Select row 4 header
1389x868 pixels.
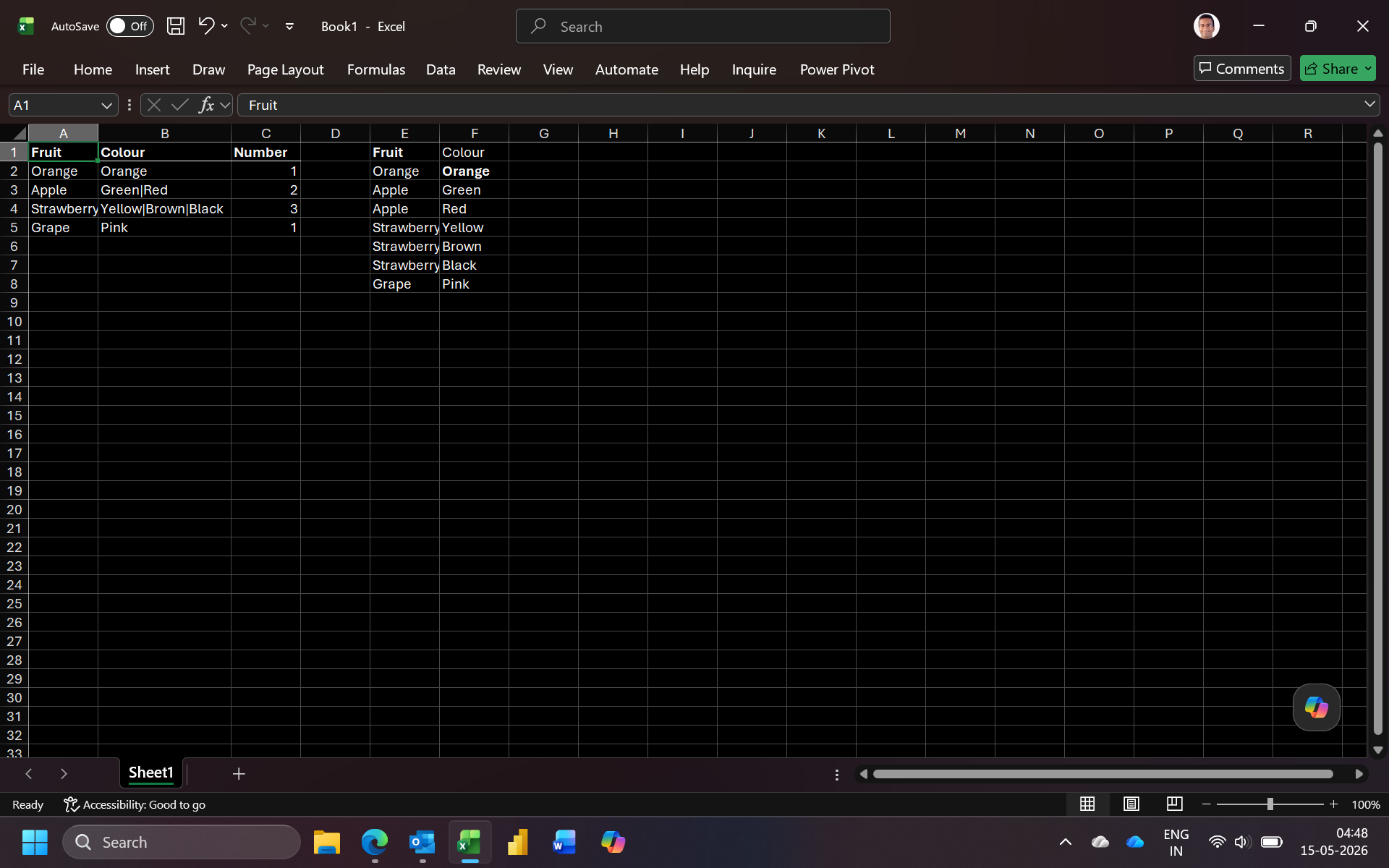tap(14, 209)
